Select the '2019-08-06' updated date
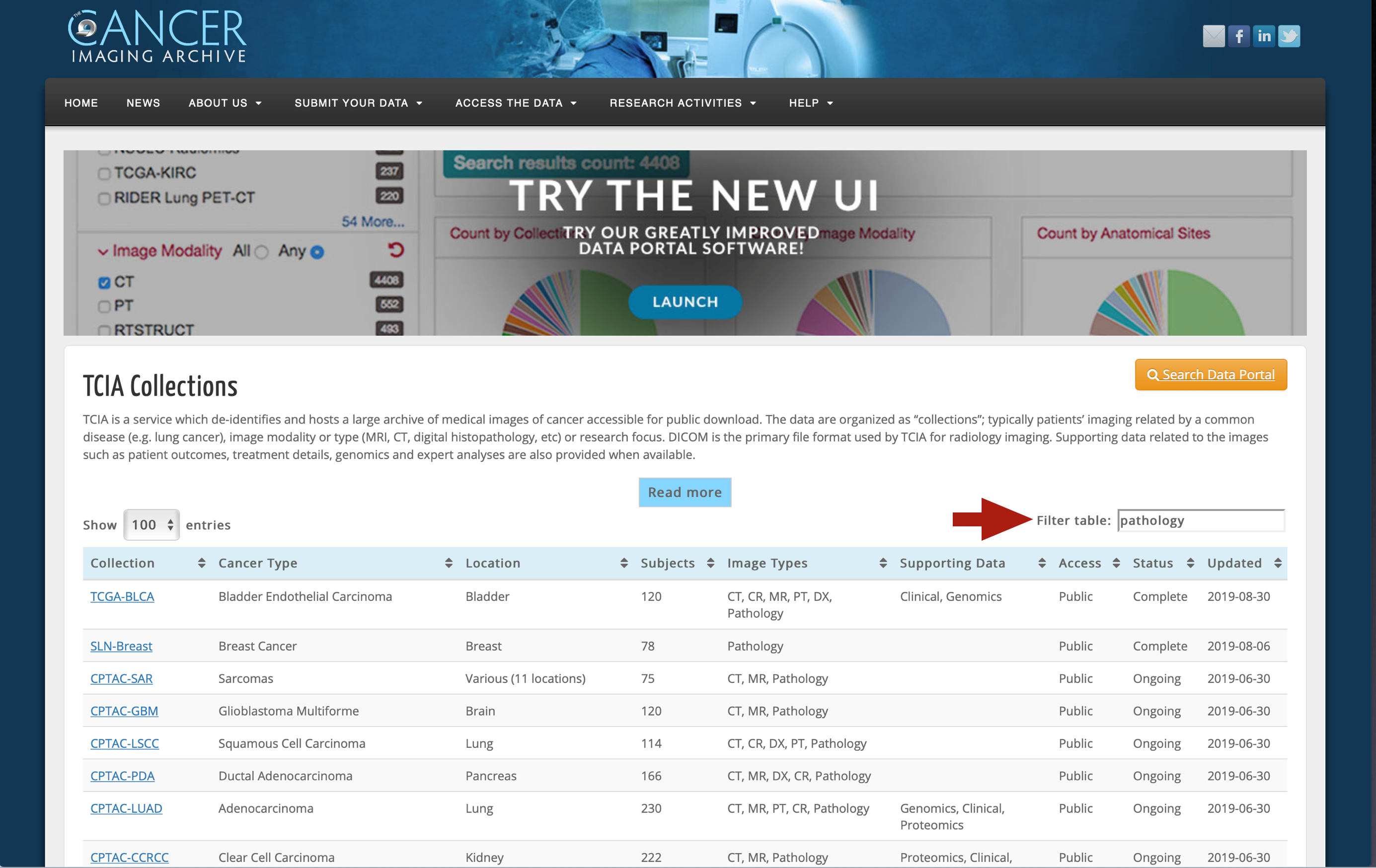Image resolution: width=1376 pixels, height=868 pixels. tap(1238, 646)
